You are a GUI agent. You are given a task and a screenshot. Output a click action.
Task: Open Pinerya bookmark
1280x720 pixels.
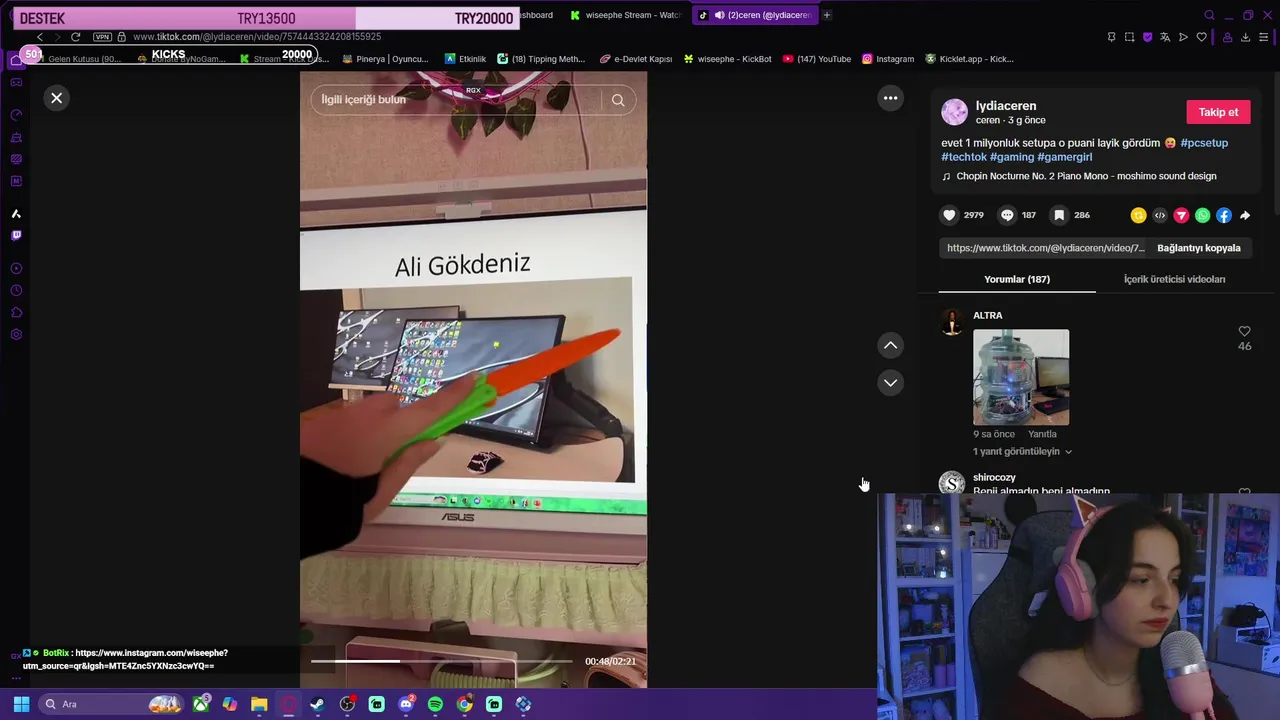[385, 59]
